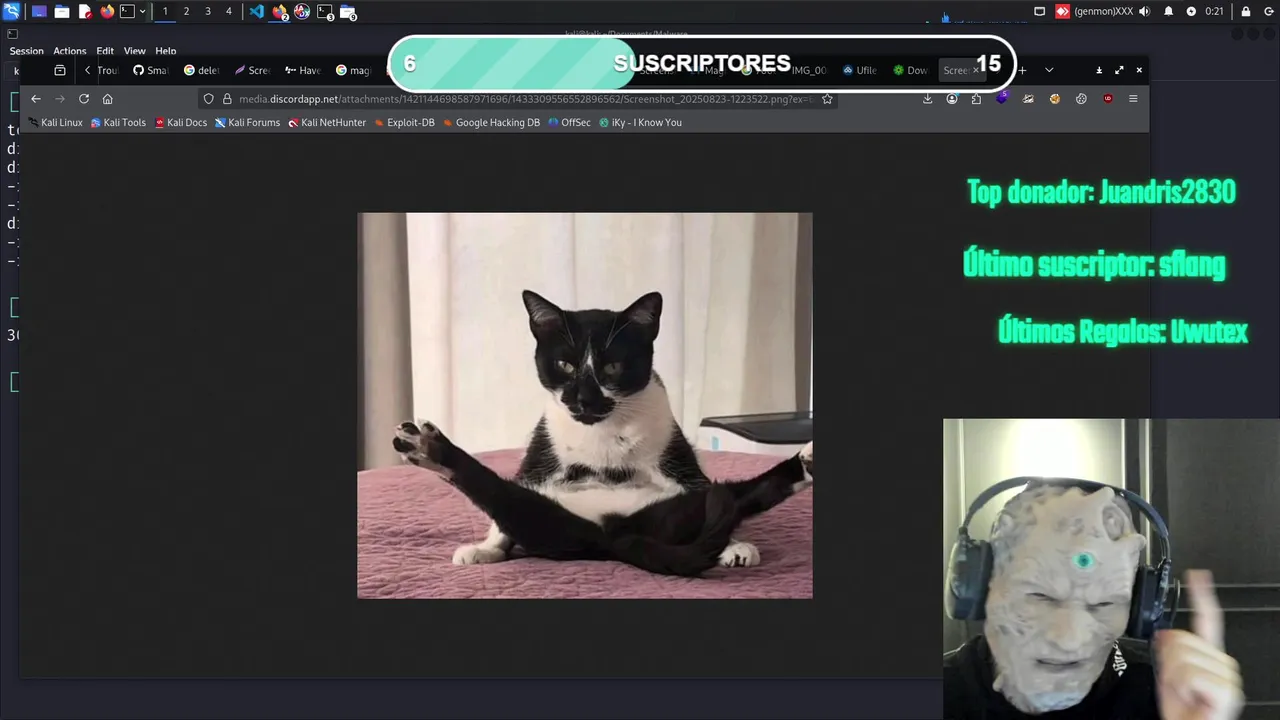Open the Kali Docs bookmark
Viewport: 1280px width, 720px height.
point(181,123)
